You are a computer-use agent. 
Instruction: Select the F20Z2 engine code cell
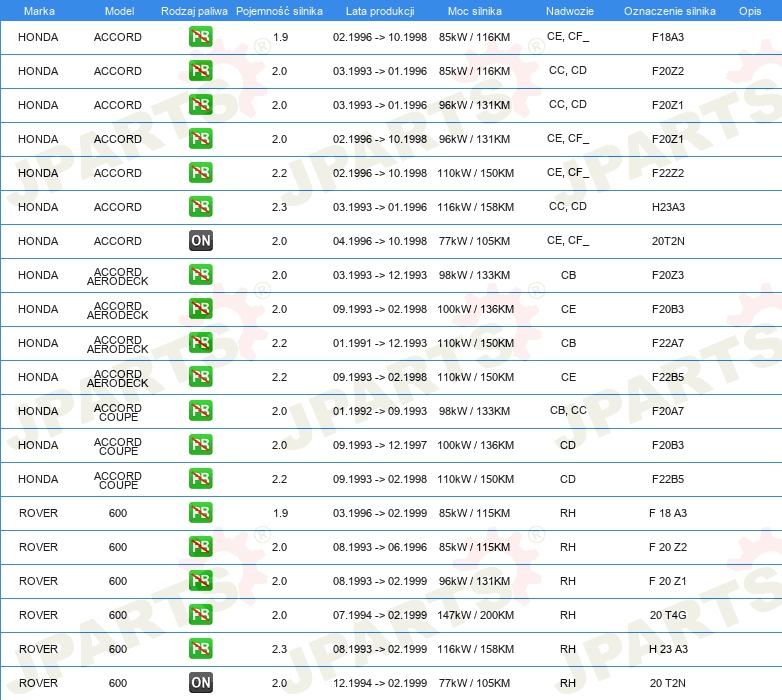[x=668, y=72]
